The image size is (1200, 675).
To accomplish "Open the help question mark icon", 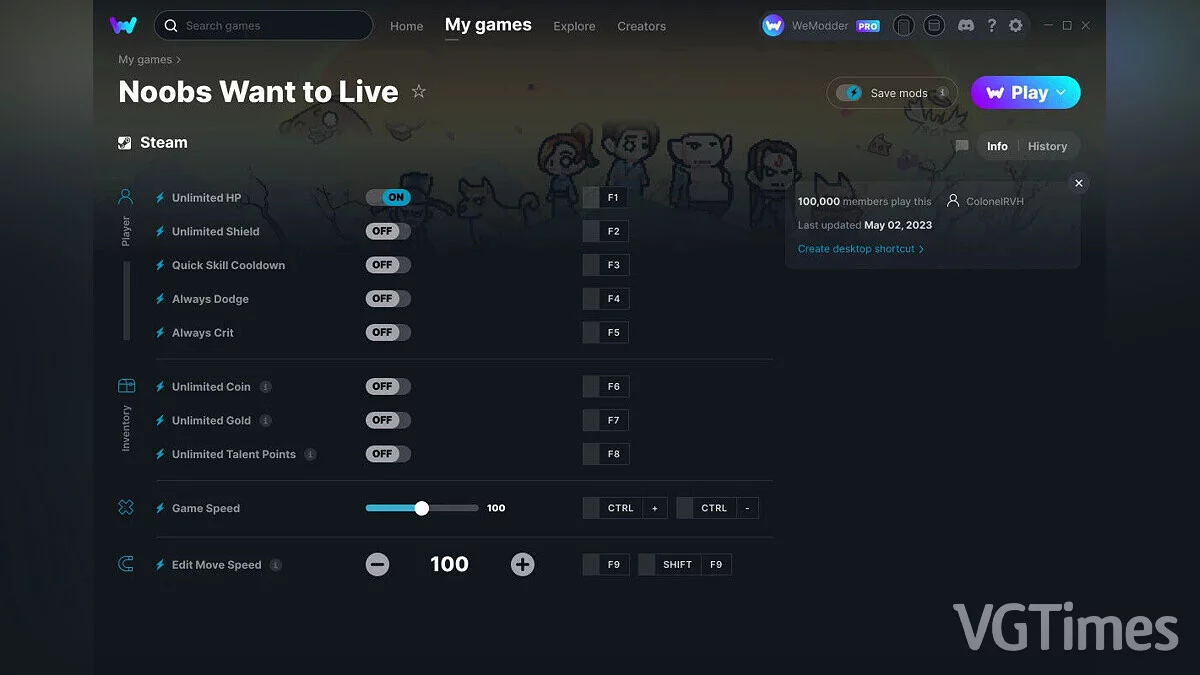I will pyautogui.click(x=991, y=26).
